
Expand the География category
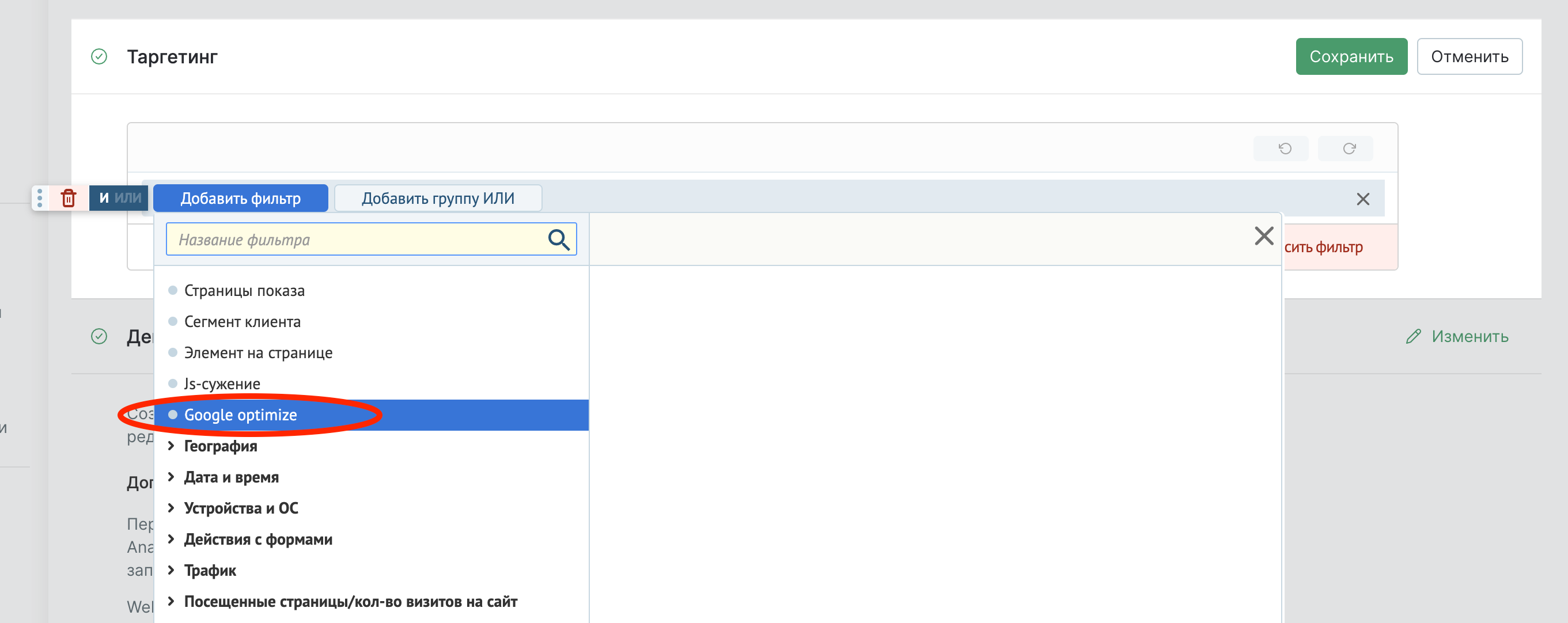click(171, 446)
